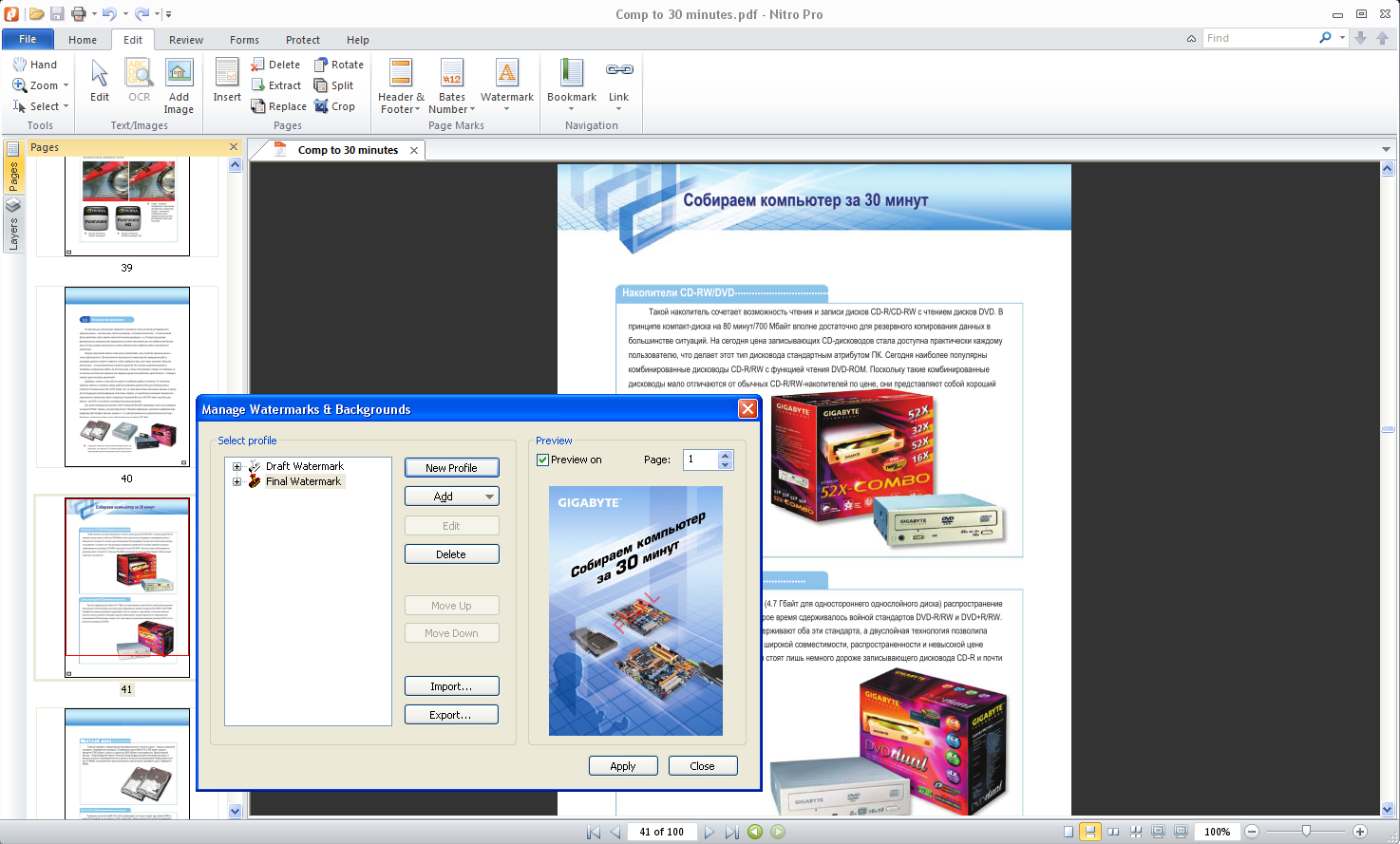Click the page number field 41 of 100
Image resolution: width=1400 pixels, height=844 pixels.
point(661,832)
